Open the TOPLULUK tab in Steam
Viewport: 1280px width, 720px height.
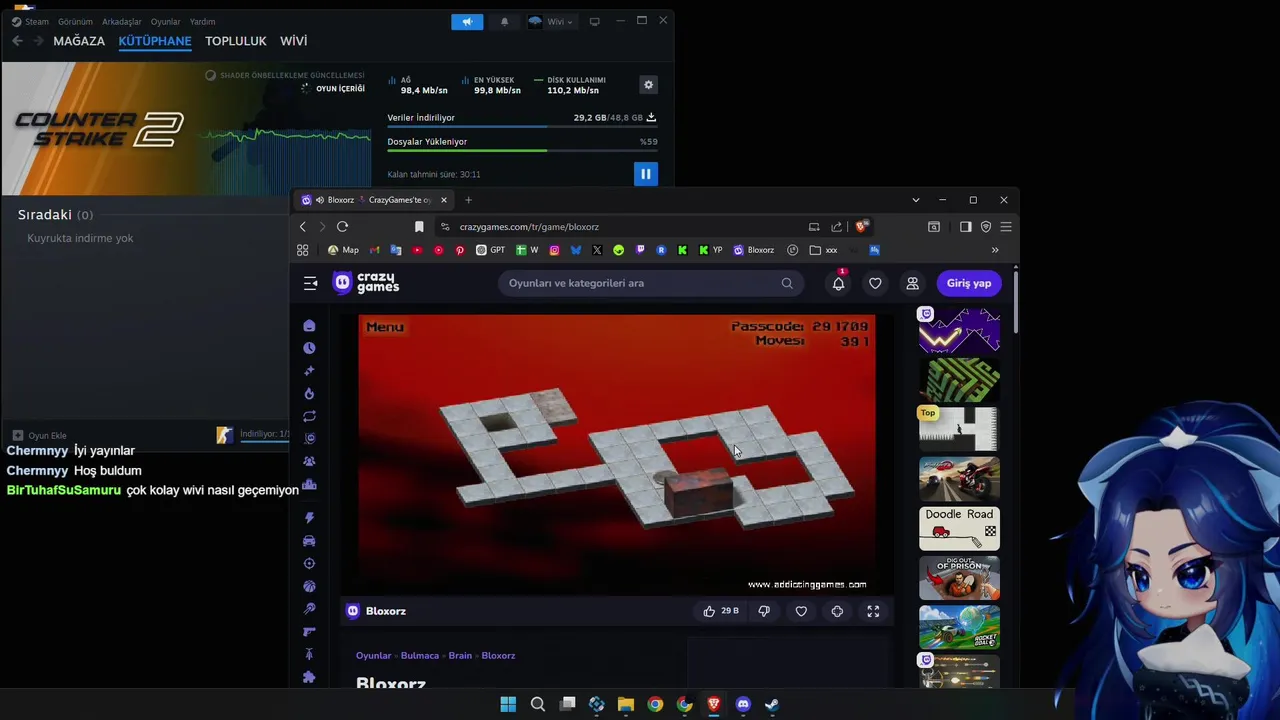(x=236, y=41)
